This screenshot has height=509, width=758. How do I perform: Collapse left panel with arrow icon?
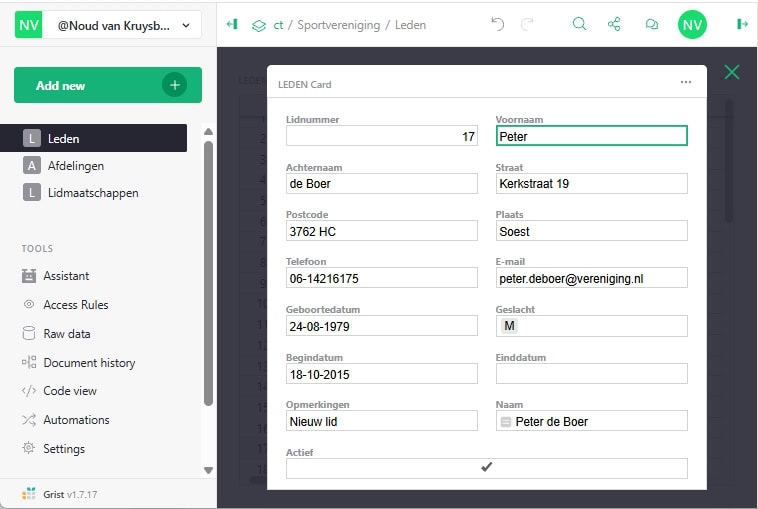tap(232, 24)
